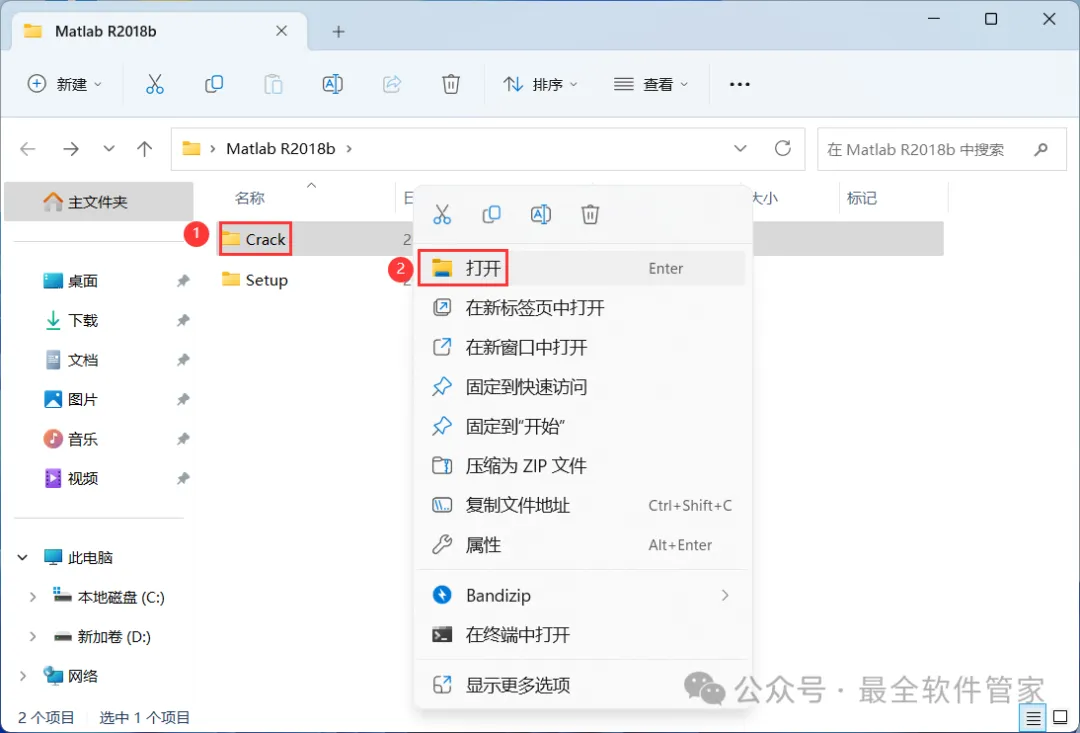Viewport: 1080px width, 733px height.
Task: Go forward with the right arrow
Action: [71, 149]
